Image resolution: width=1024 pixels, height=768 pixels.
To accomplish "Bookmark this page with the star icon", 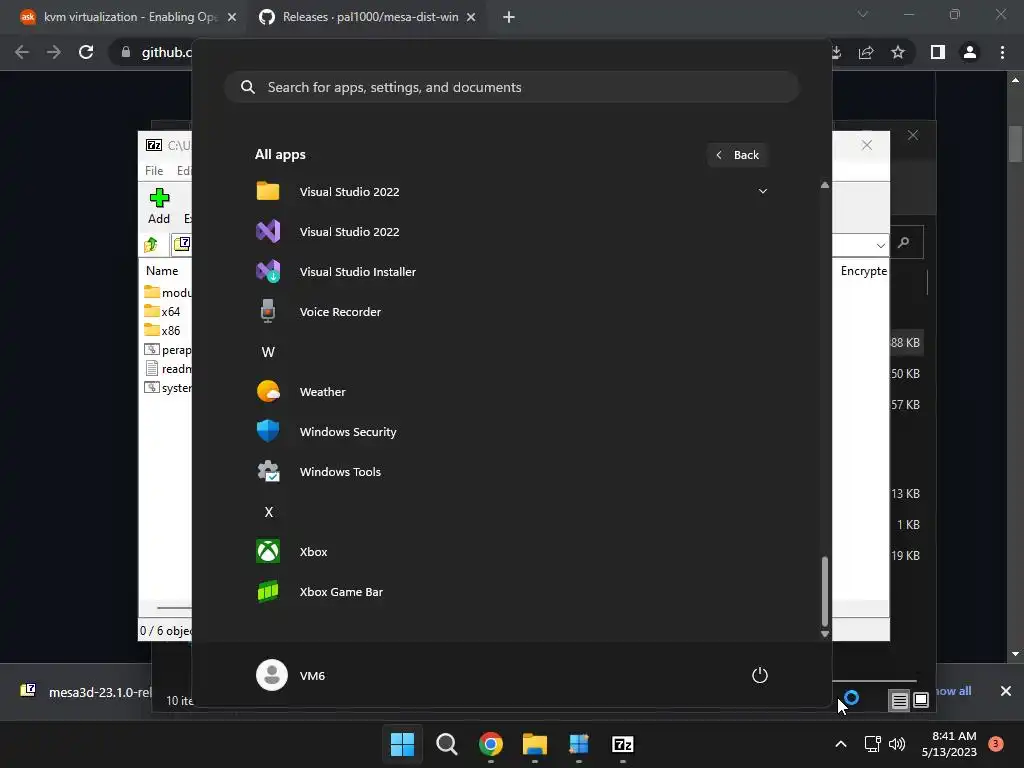I will coord(898,52).
